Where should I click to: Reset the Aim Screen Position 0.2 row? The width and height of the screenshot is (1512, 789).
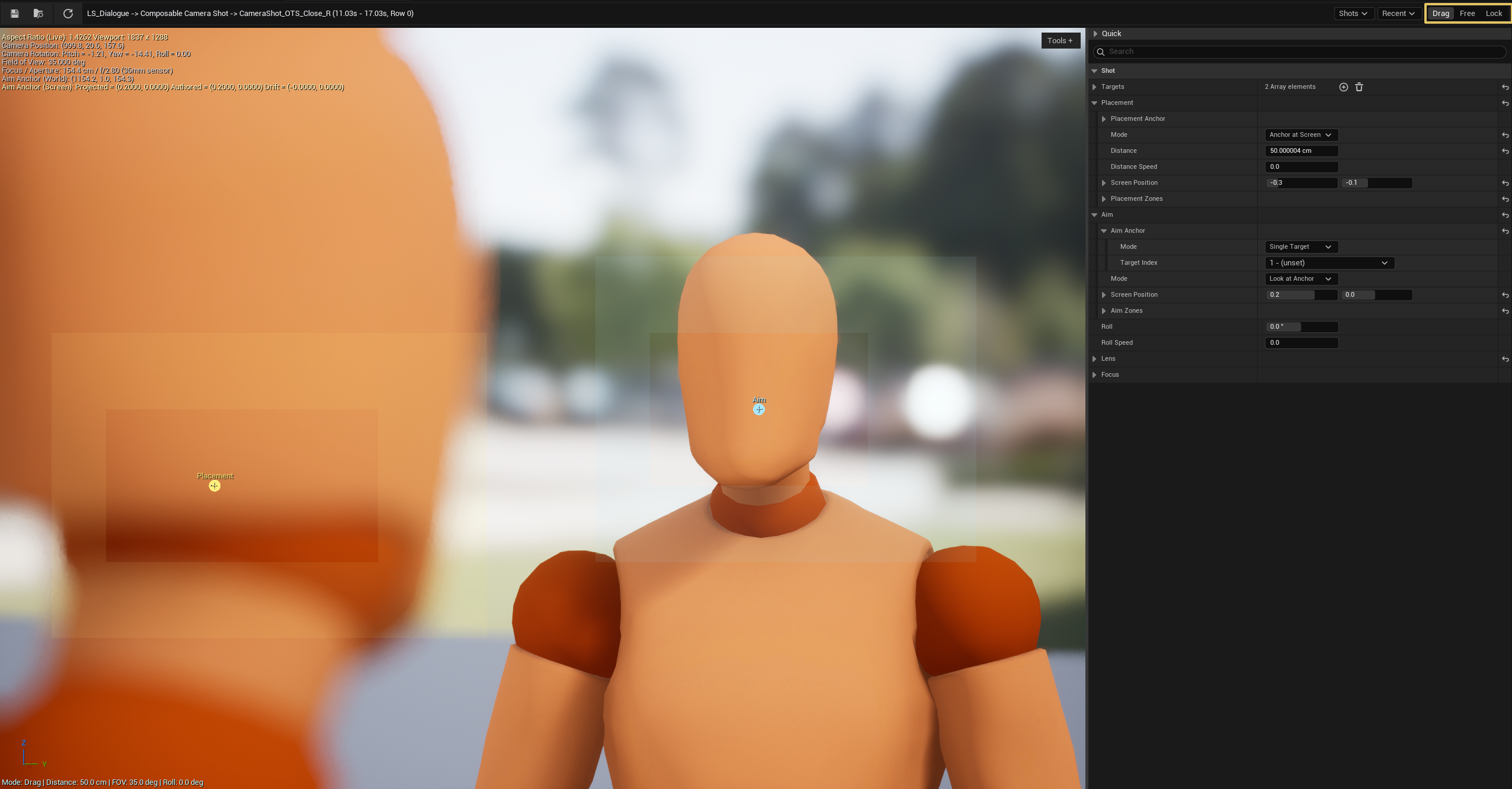click(x=1505, y=295)
